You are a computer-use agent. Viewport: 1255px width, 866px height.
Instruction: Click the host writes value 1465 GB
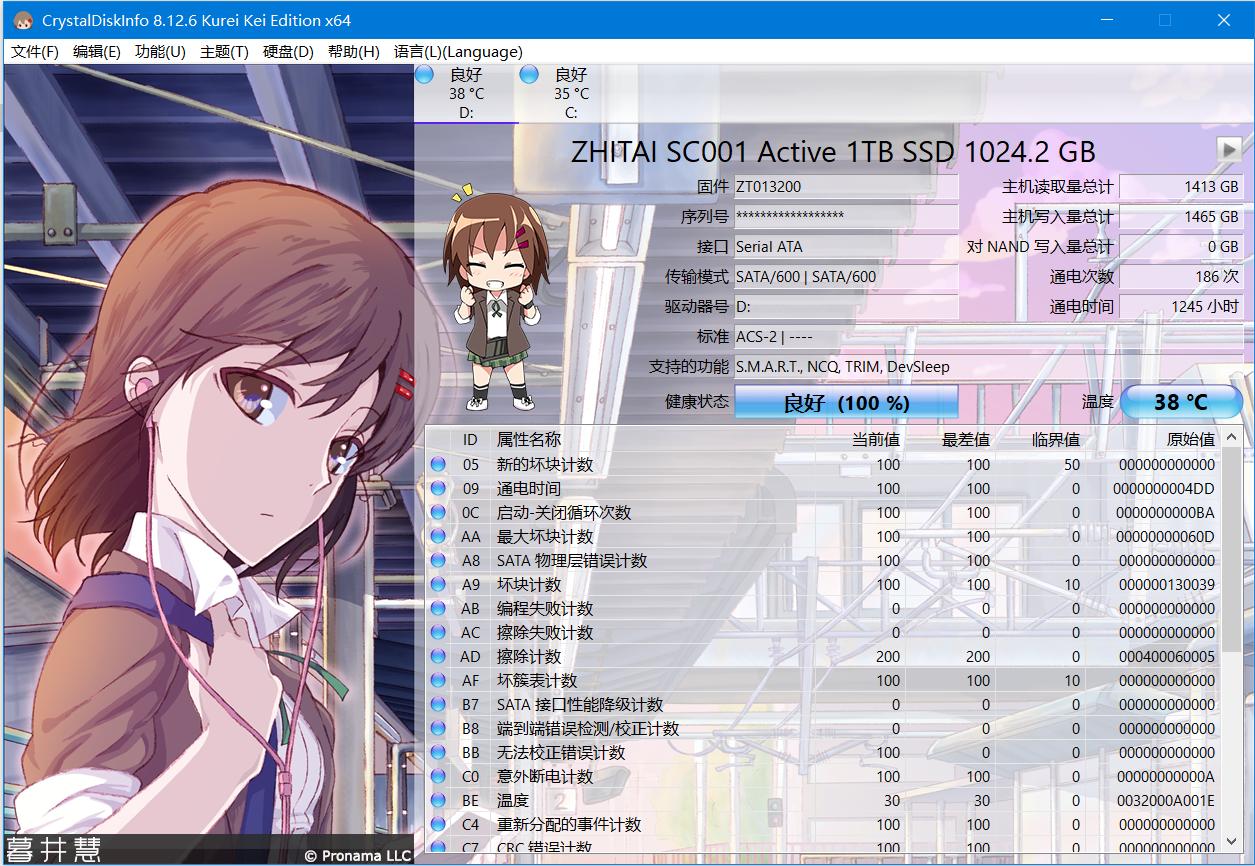click(x=1181, y=216)
